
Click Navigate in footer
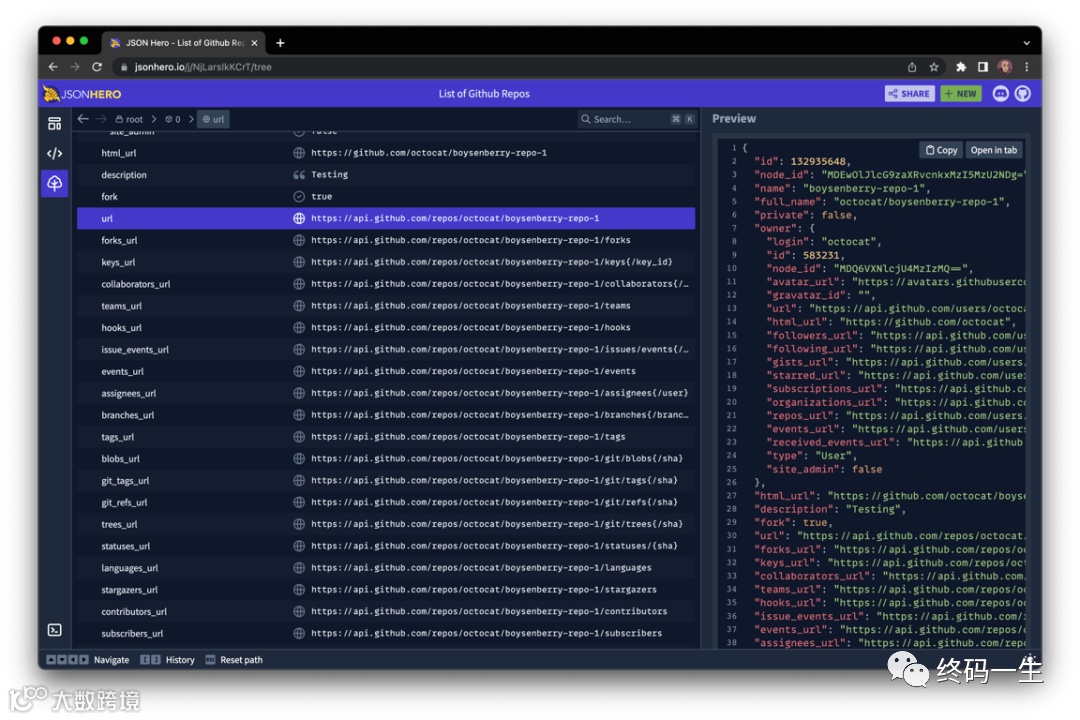coord(87,660)
